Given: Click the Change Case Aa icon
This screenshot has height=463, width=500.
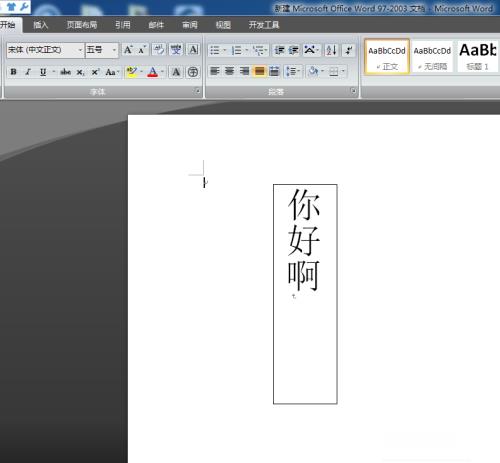Looking at the screenshot, I should click(x=112, y=72).
